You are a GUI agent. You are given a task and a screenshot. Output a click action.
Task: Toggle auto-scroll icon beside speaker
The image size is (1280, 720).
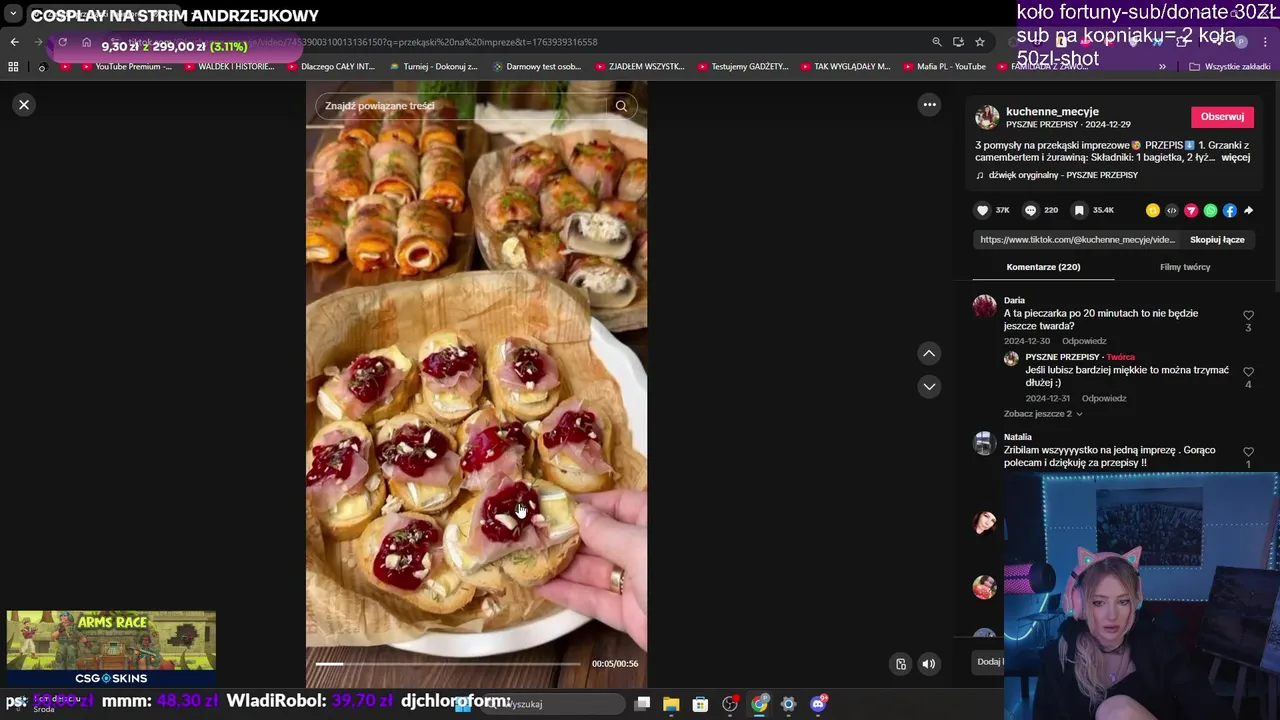click(x=901, y=664)
